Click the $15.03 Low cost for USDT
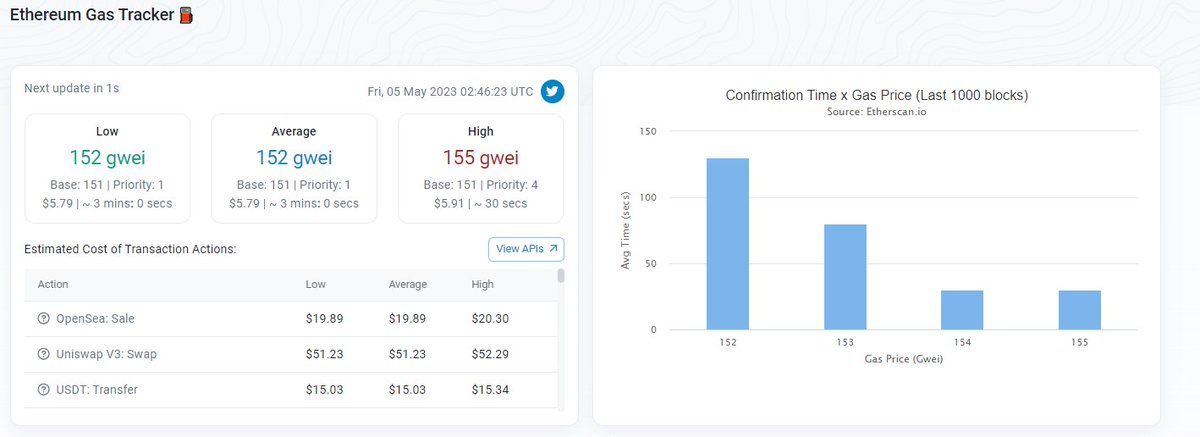 pos(324,389)
